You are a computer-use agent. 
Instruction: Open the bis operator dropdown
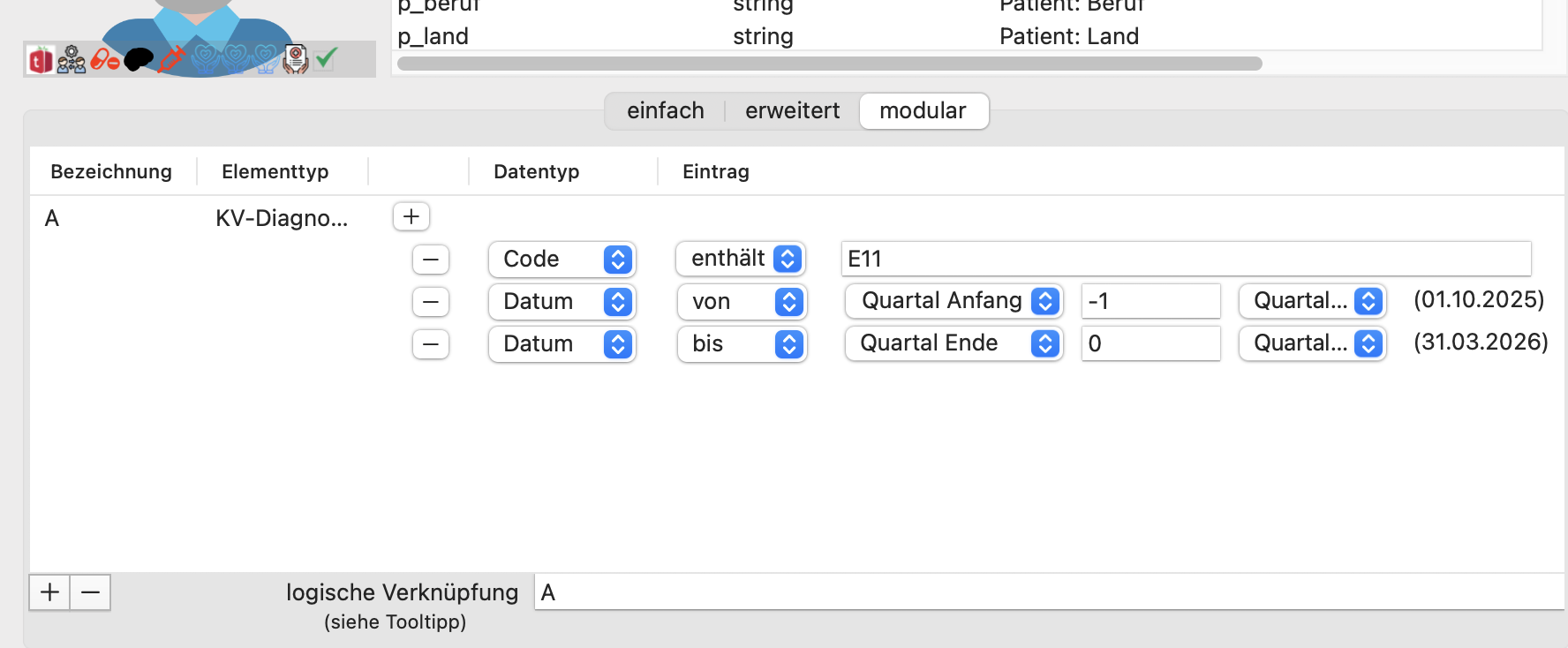[743, 344]
